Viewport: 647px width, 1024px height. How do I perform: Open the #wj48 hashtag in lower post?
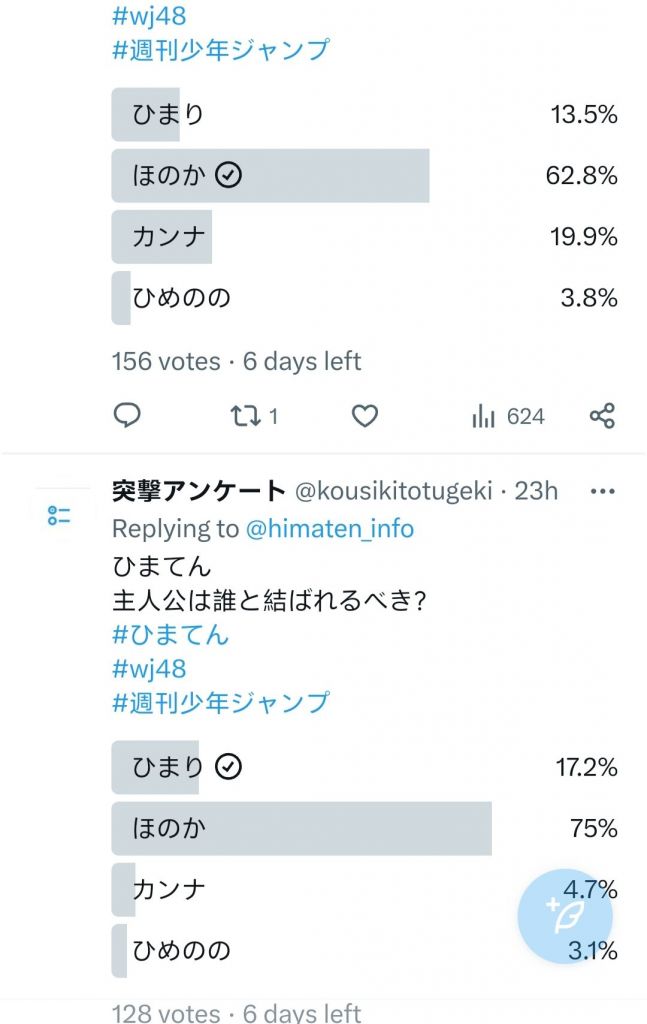pos(149,668)
